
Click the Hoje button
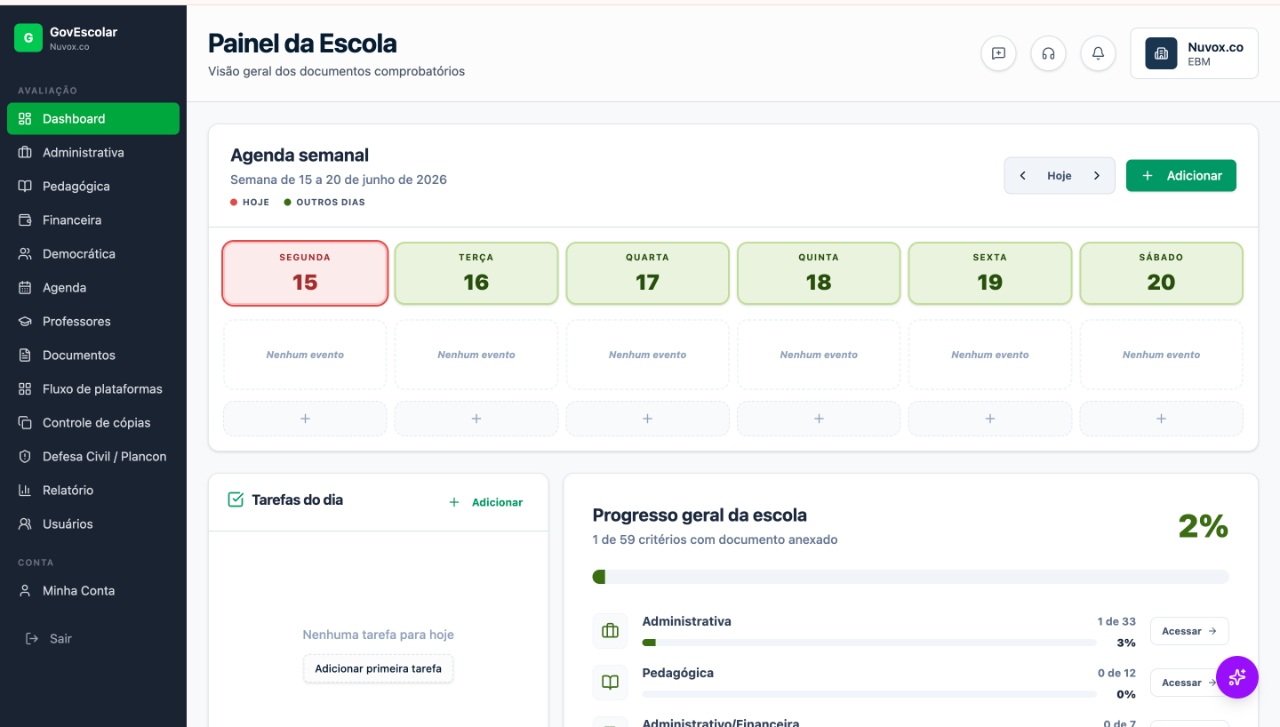pos(1059,176)
